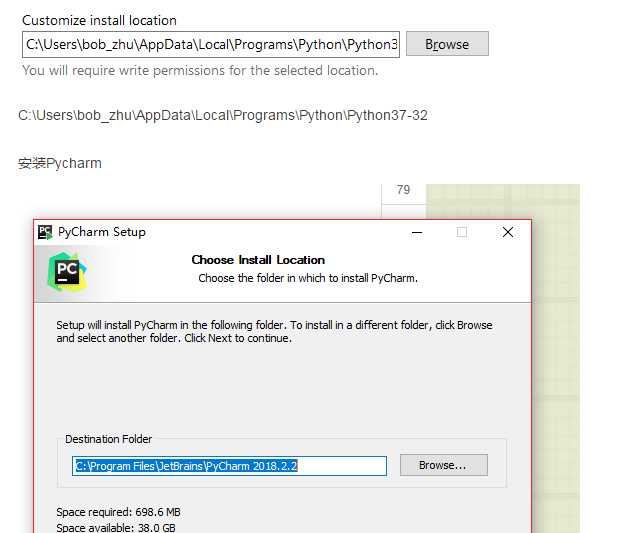Click the 'PyCharm Setup' window title text
The height and width of the screenshot is (533, 628).
pos(102,232)
